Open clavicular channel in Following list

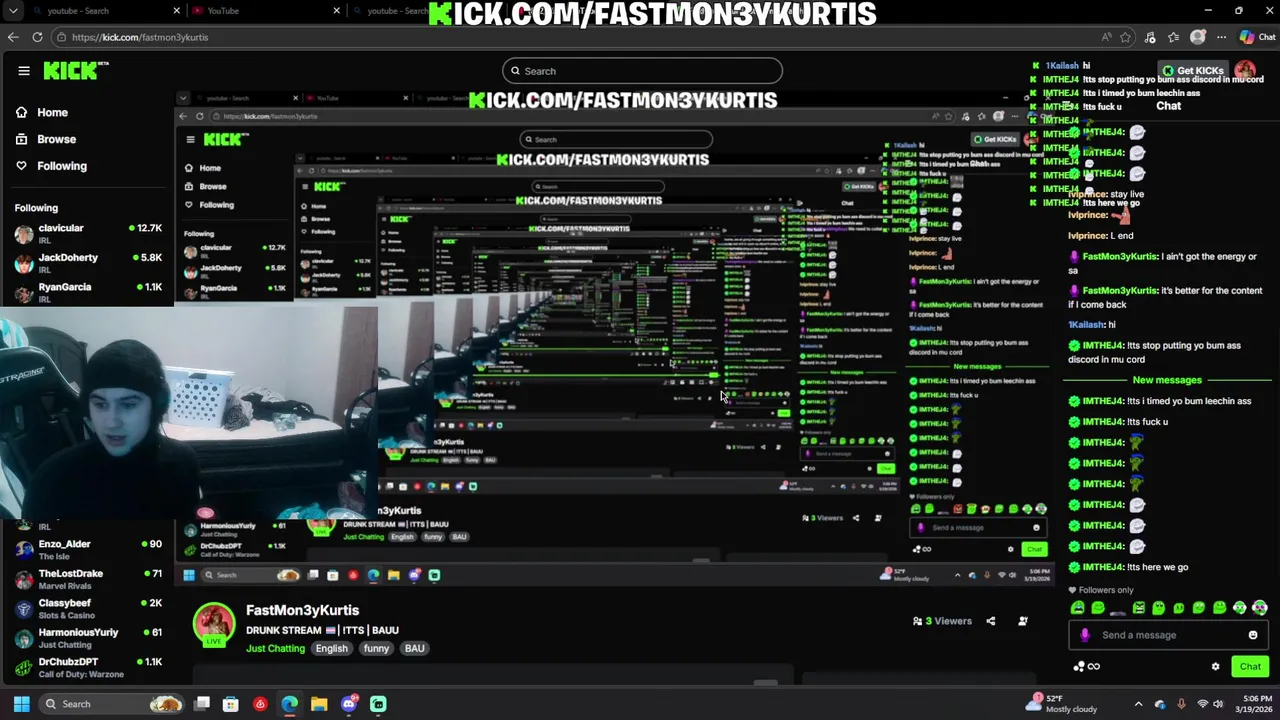(x=88, y=234)
